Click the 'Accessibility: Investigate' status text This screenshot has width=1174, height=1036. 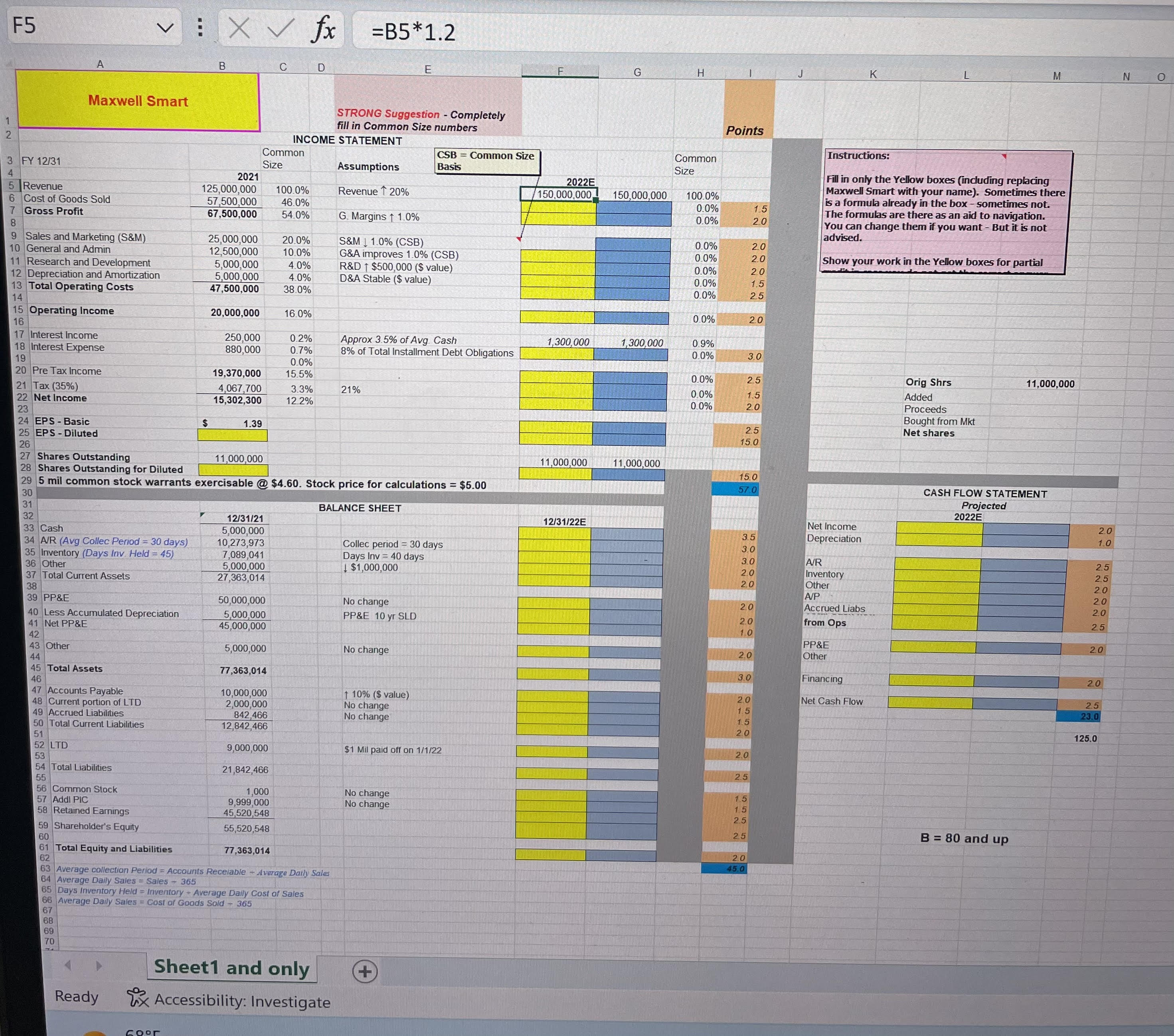242,1001
